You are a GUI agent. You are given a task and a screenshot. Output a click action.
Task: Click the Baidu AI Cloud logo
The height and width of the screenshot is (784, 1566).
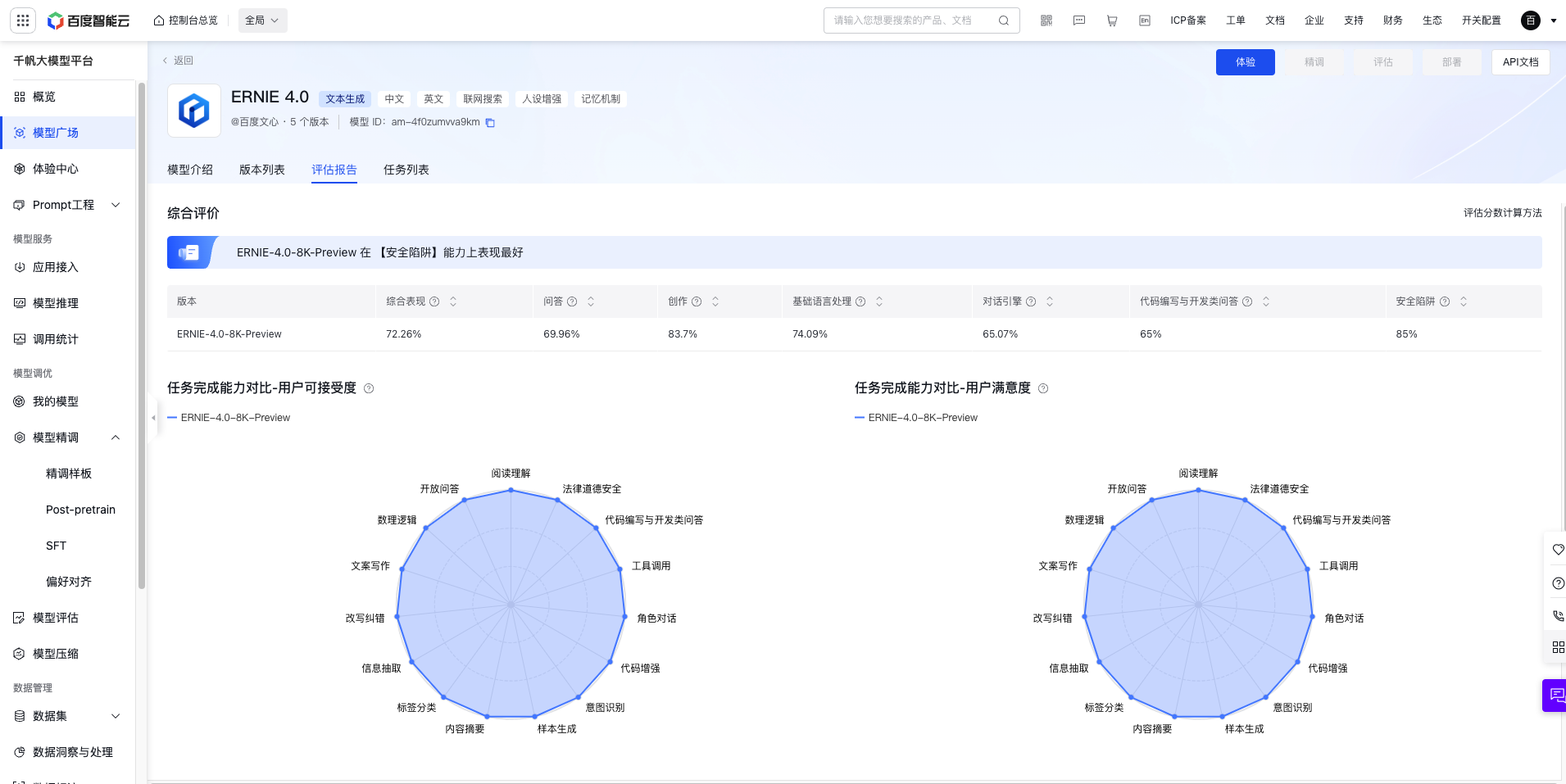[89, 20]
